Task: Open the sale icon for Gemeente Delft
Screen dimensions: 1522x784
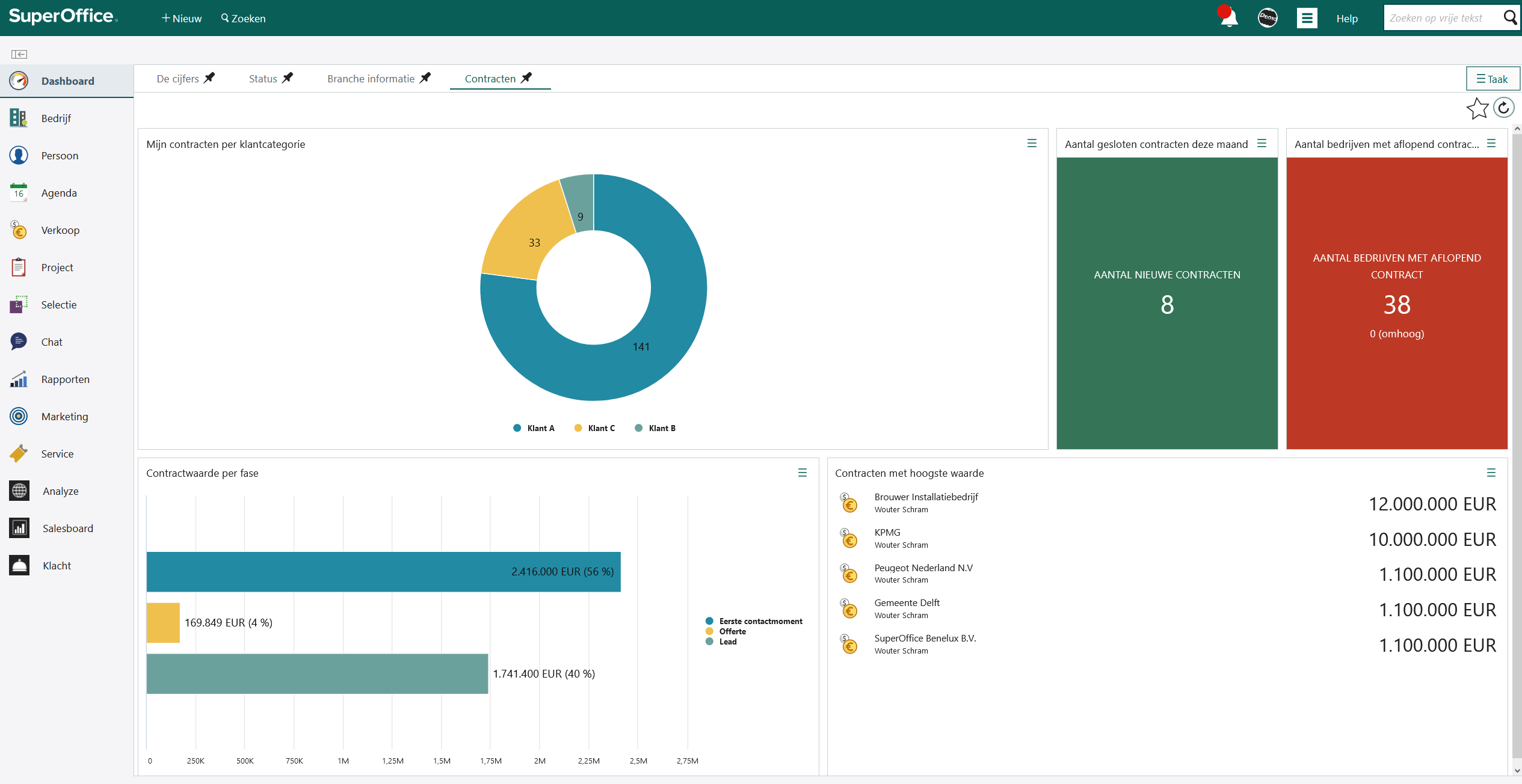Action: pyautogui.click(x=849, y=608)
